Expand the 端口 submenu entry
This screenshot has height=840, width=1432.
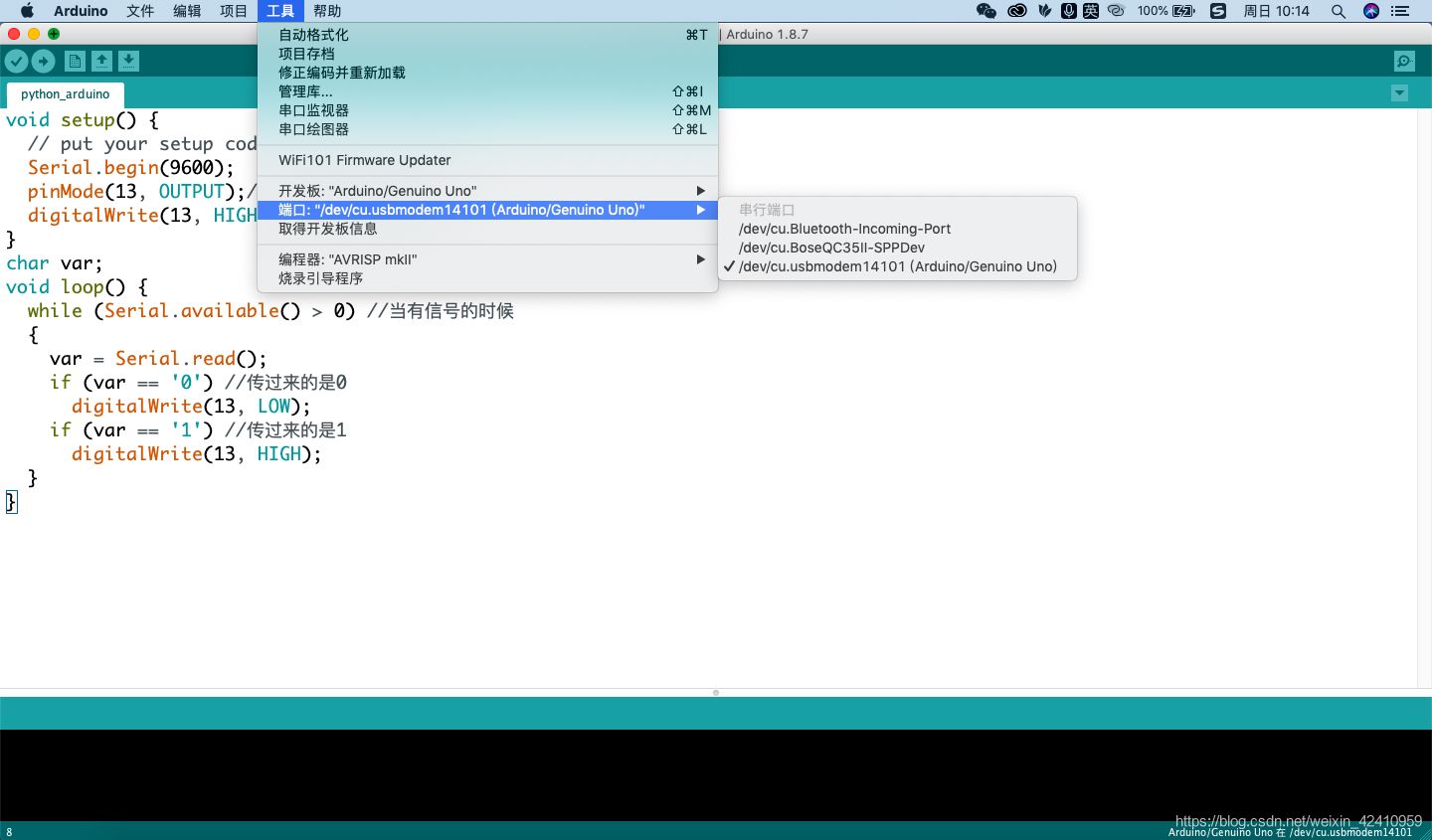coord(487,210)
